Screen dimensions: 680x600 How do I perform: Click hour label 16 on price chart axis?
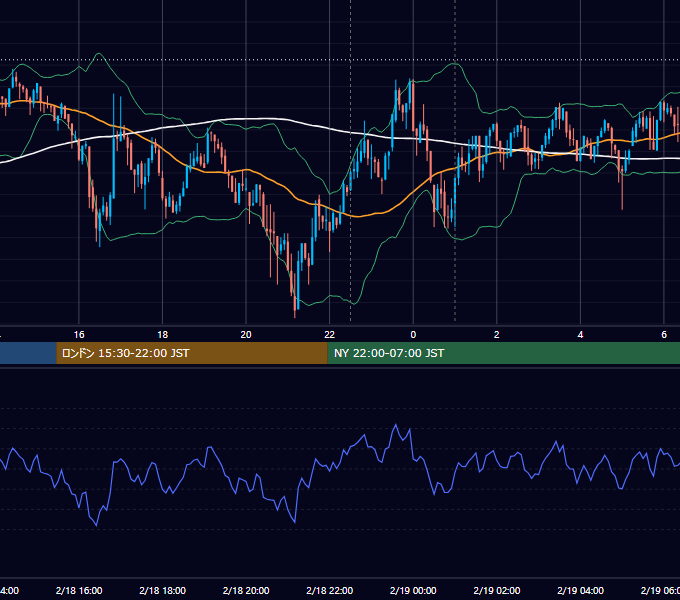[x=79, y=335]
